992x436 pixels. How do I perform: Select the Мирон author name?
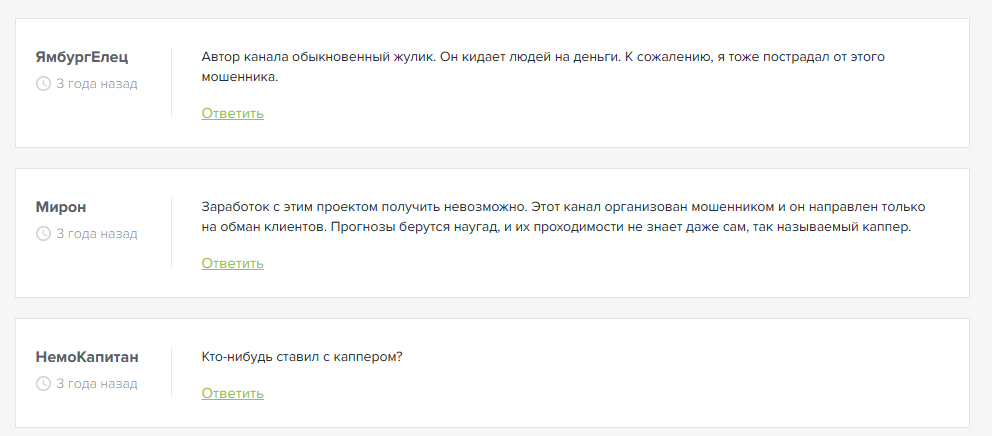[61, 207]
